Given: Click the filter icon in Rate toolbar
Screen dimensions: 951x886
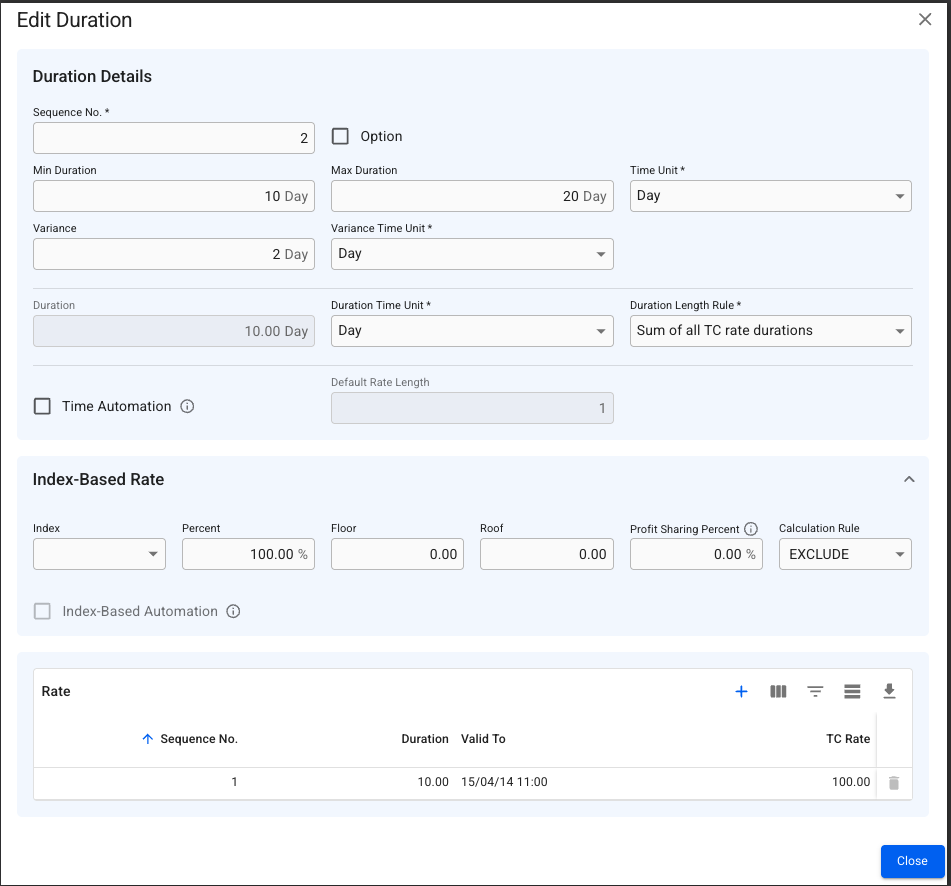Looking at the screenshot, I should click(815, 692).
